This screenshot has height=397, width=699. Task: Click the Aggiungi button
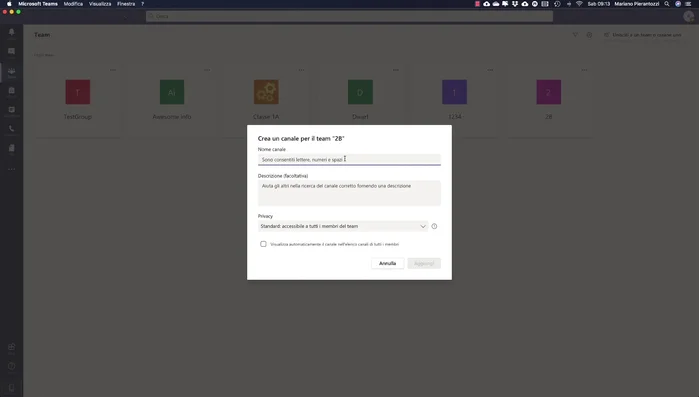pos(424,263)
